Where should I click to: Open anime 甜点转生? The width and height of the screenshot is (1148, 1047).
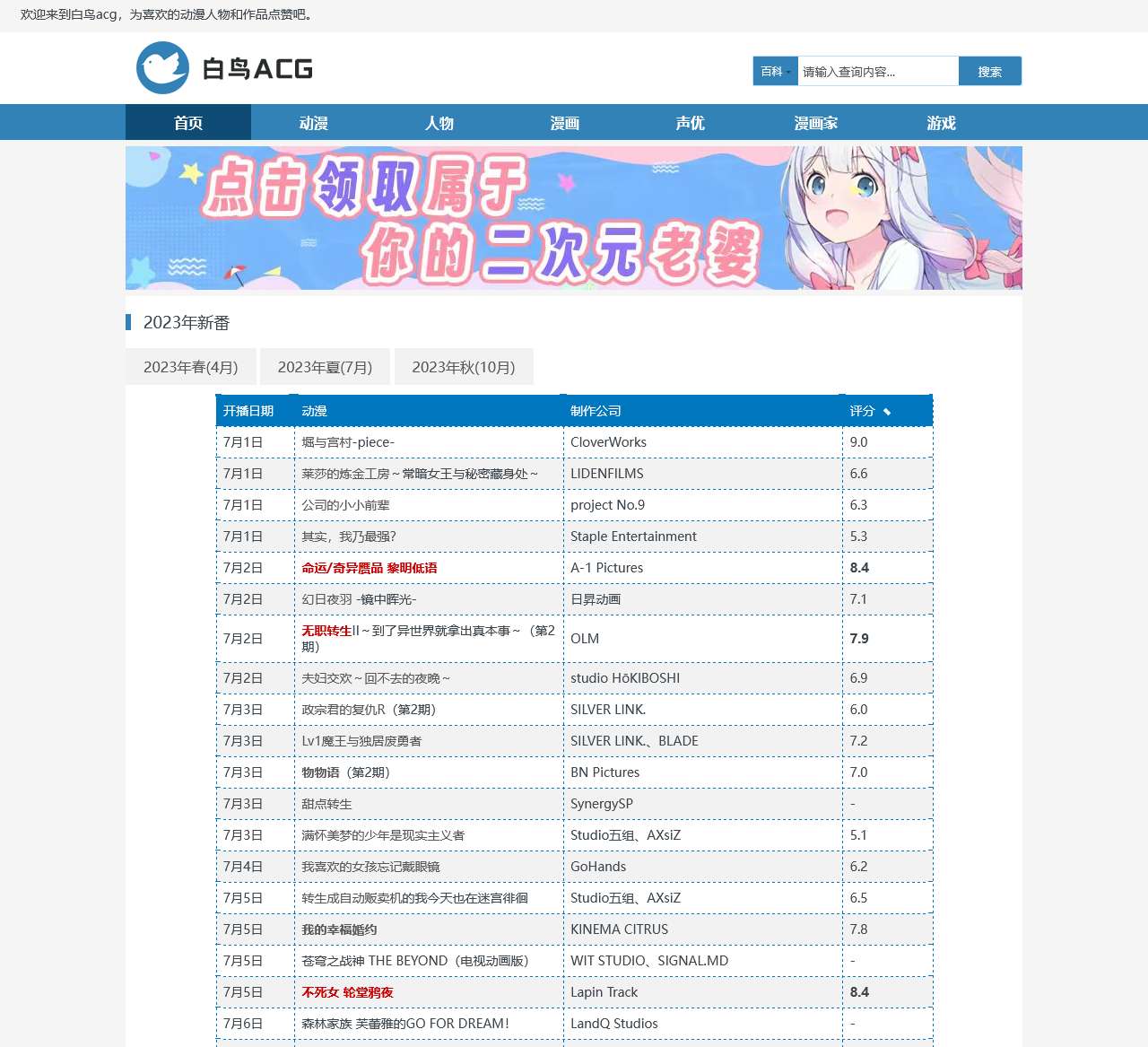[x=326, y=804]
